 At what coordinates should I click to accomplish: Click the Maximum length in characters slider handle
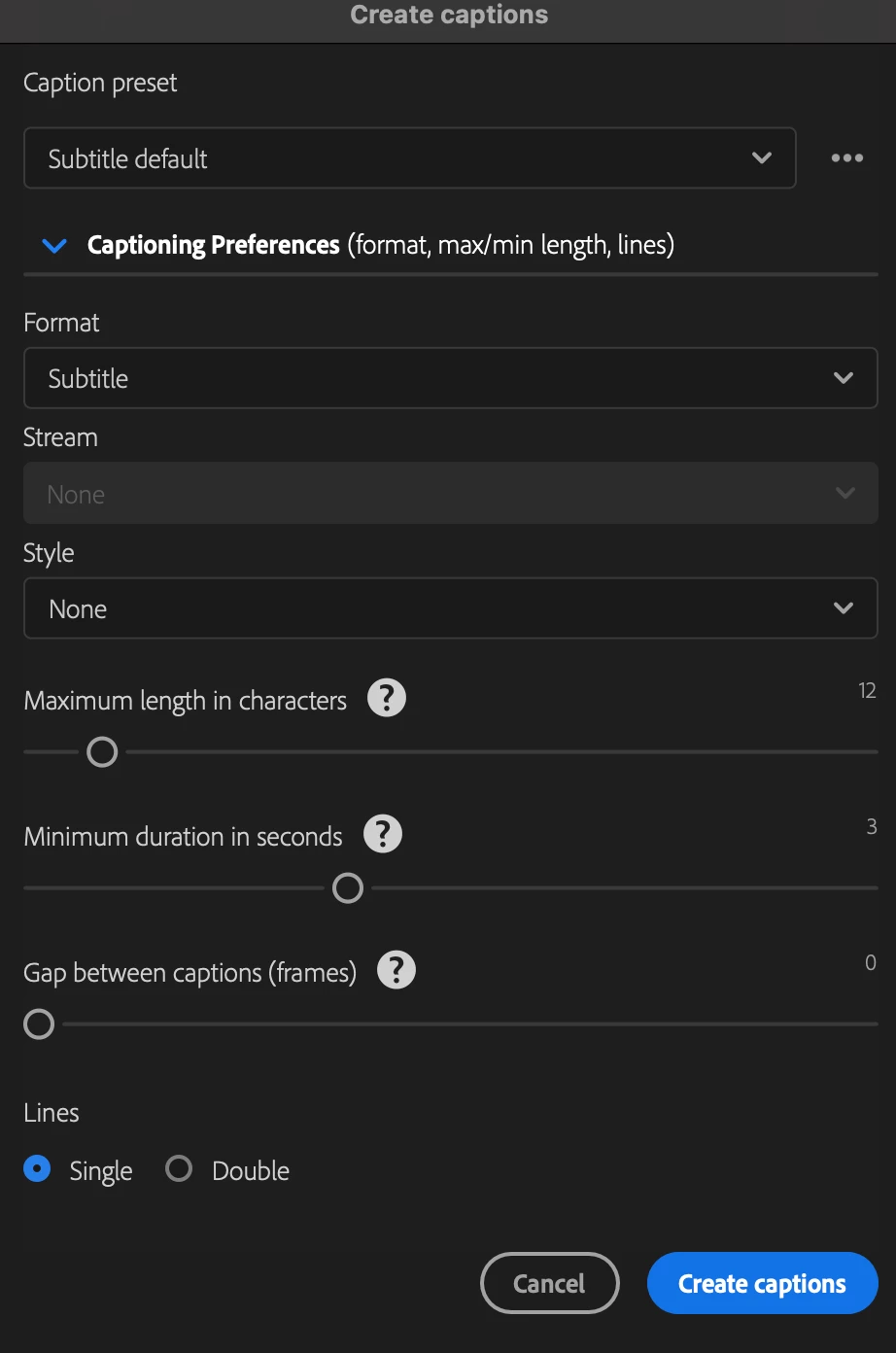(102, 752)
